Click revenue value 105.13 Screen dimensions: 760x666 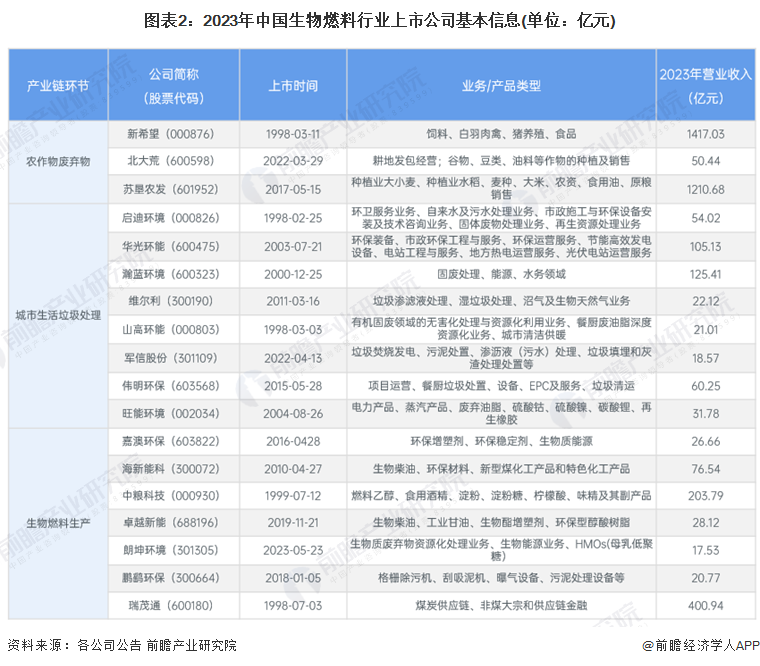706,247
